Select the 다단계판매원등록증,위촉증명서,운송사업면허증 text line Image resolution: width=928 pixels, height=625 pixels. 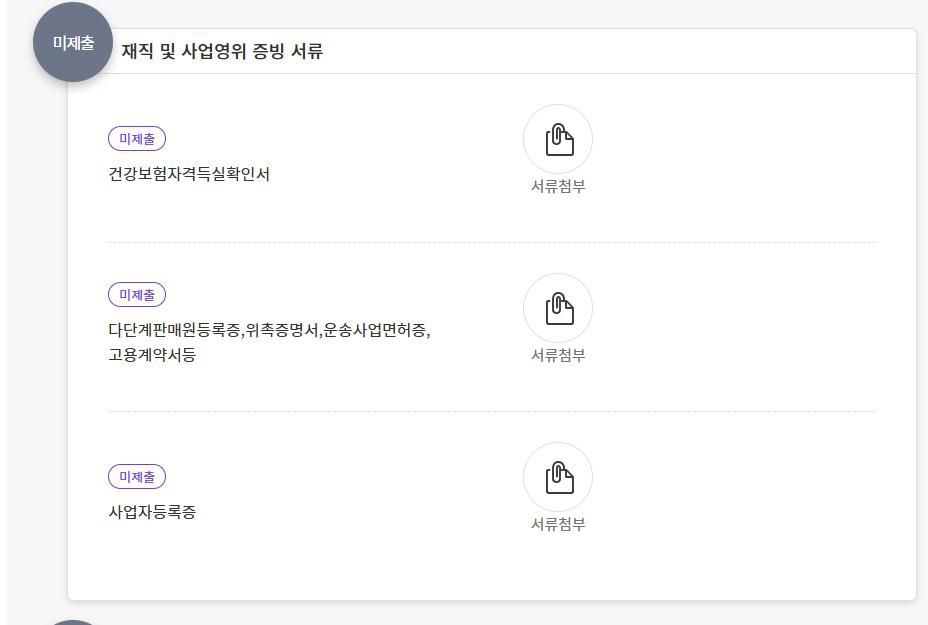(x=269, y=330)
